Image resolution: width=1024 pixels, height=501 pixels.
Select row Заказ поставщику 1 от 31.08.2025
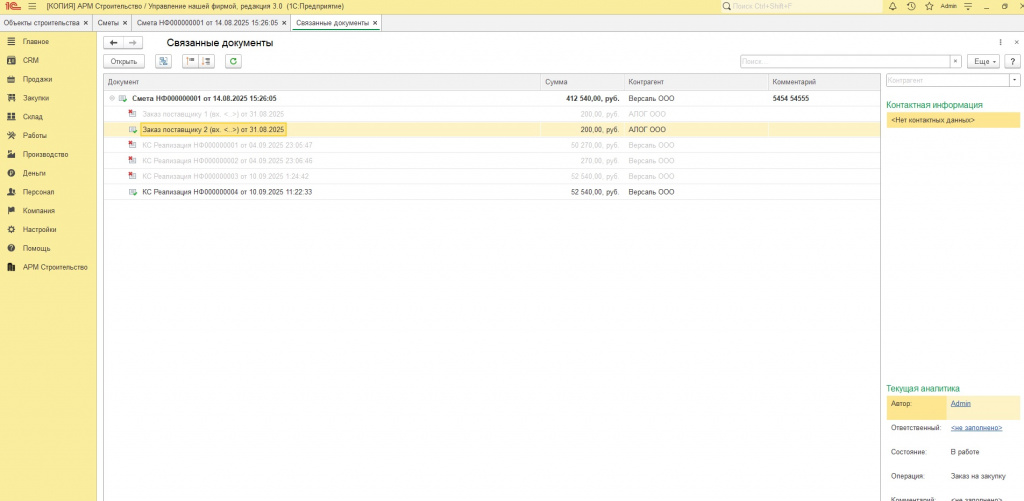tap(492, 114)
